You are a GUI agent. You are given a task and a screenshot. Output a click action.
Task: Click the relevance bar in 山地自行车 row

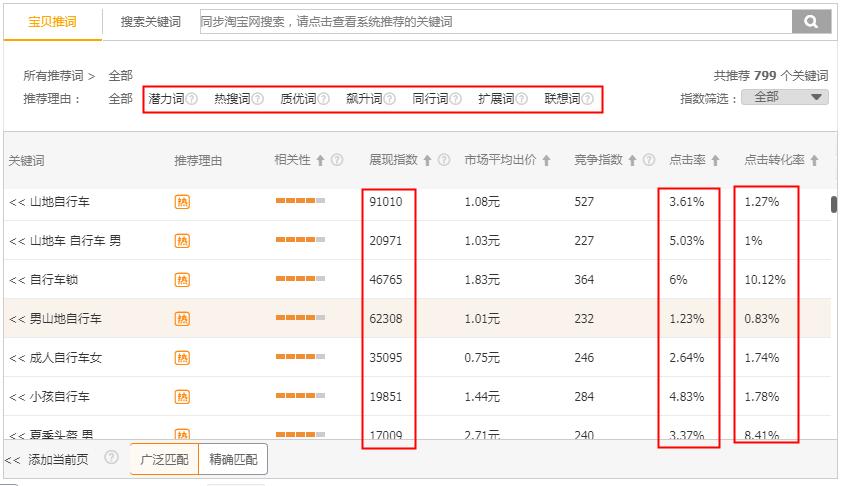301,201
